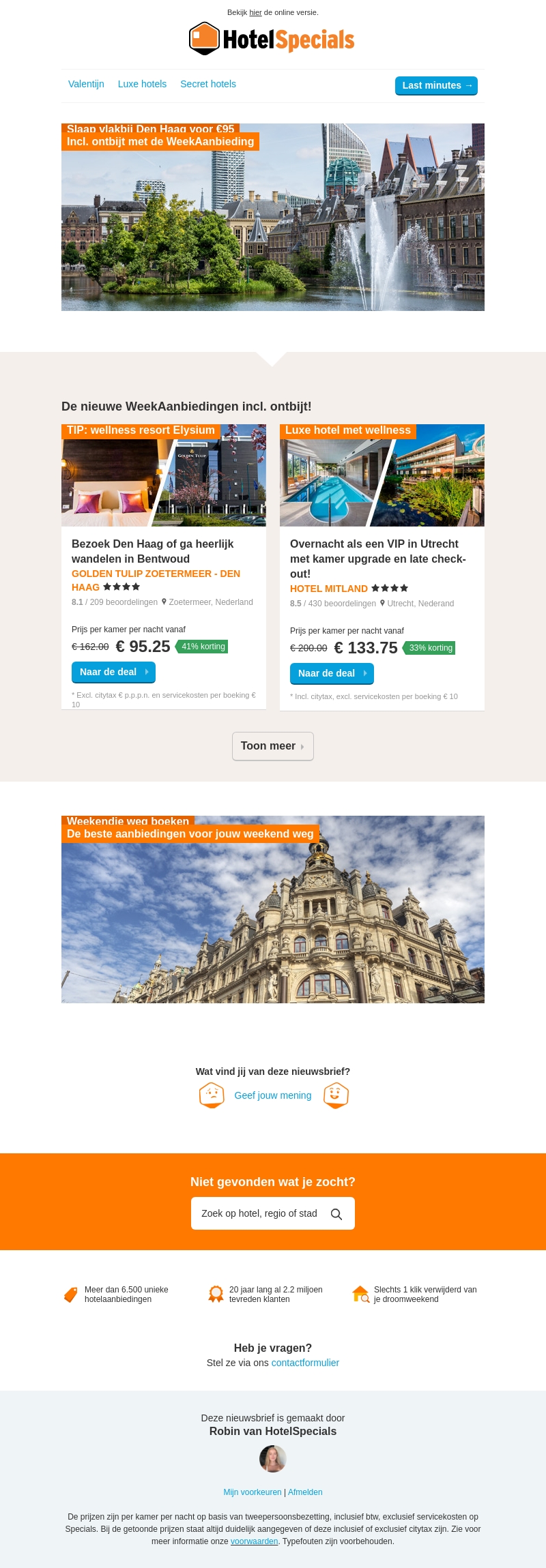Expand offers with Toon meer
Viewport: 546px width, 1568px height.
(x=273, y=746)
